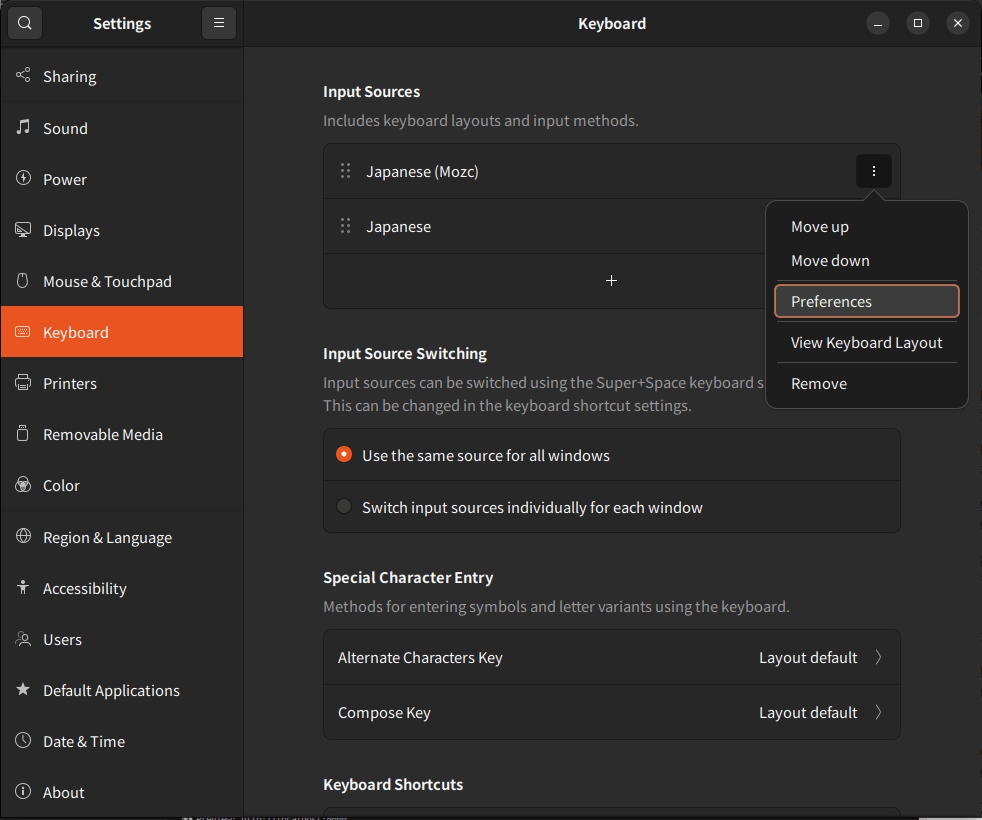
Task: Open the Settings hamburger menu
Action: [x=218, y=23]
